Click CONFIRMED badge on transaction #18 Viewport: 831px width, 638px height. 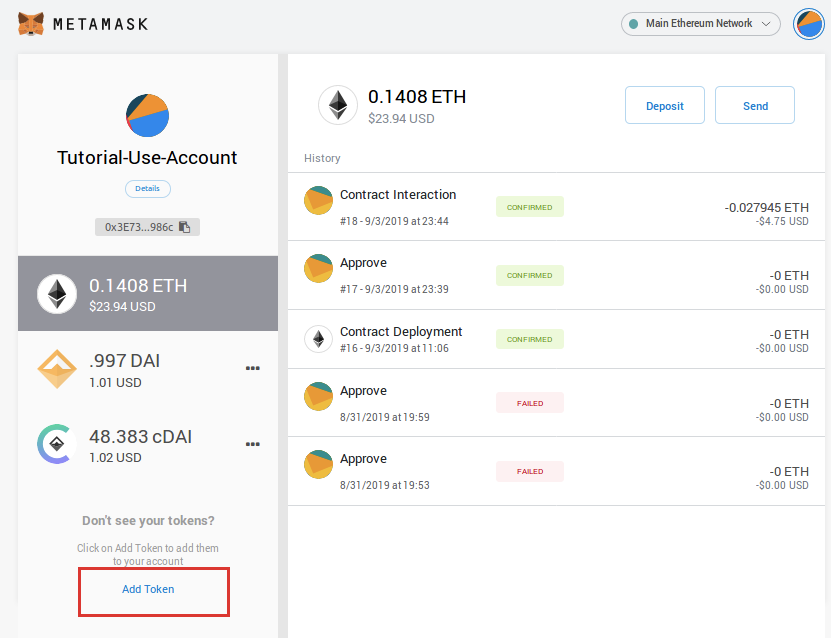coord(530,207)
